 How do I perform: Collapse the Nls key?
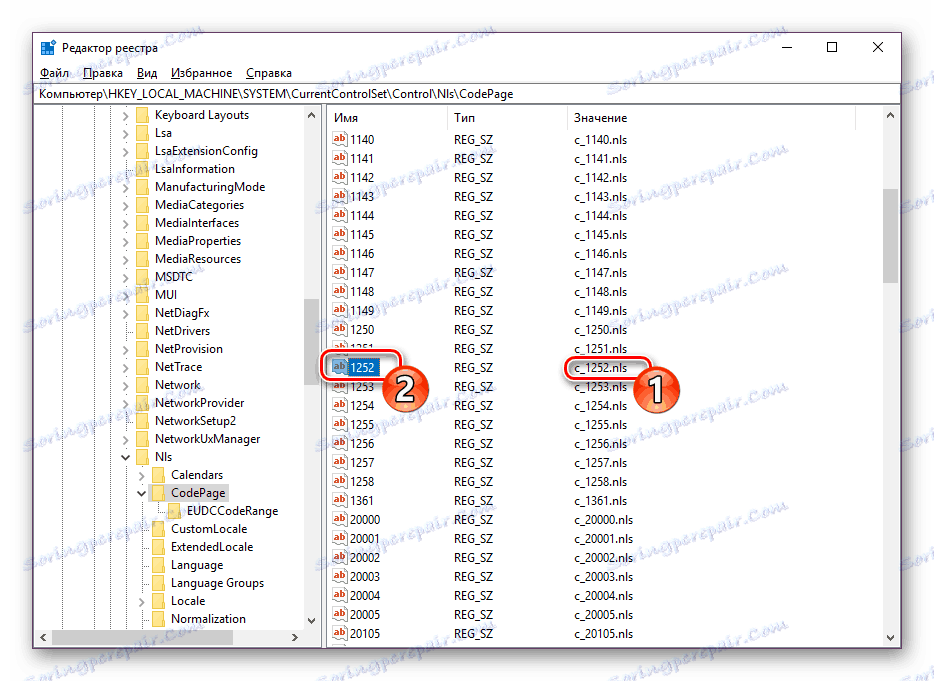click(126, 458)
